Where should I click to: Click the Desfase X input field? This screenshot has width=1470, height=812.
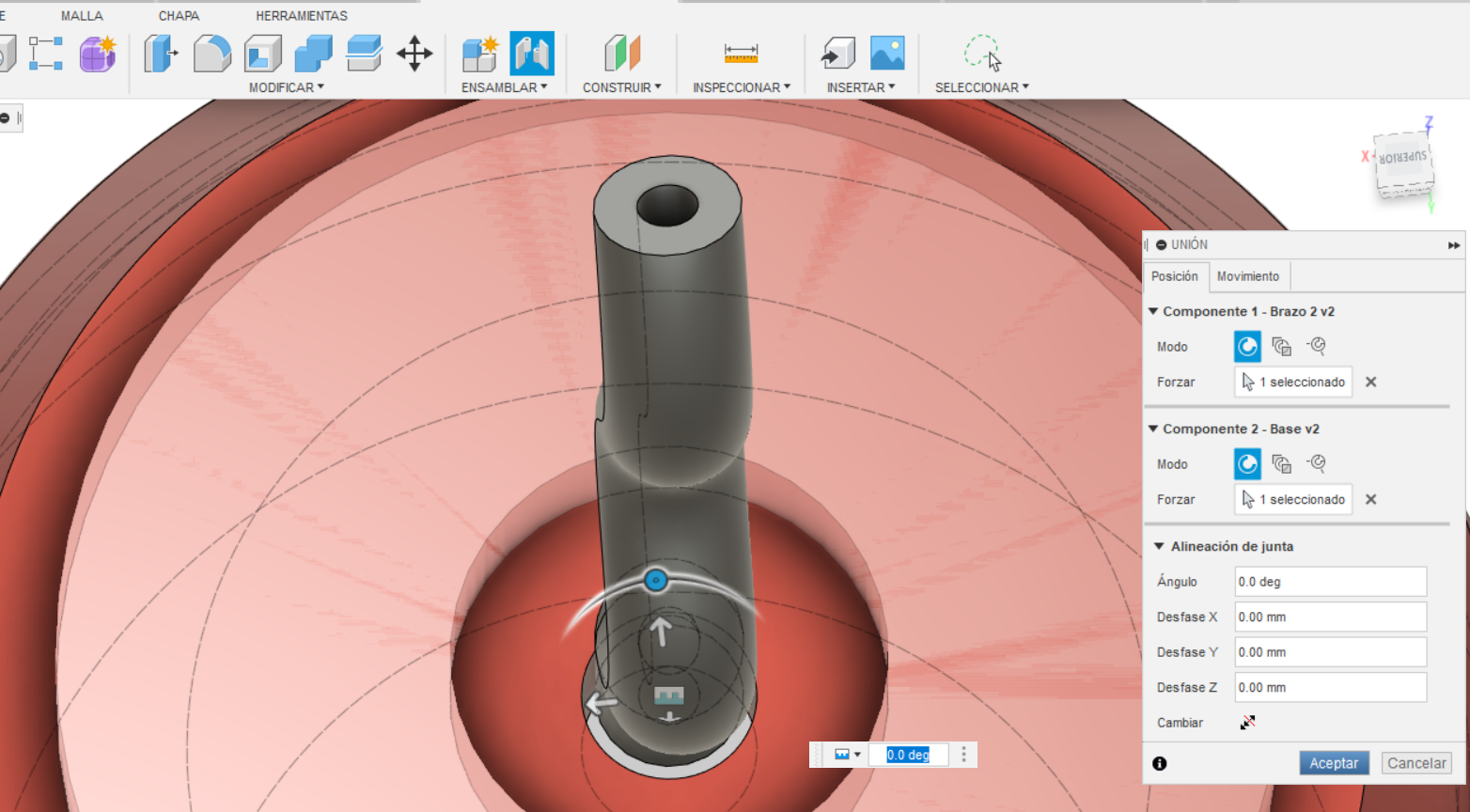point(1331,617)
